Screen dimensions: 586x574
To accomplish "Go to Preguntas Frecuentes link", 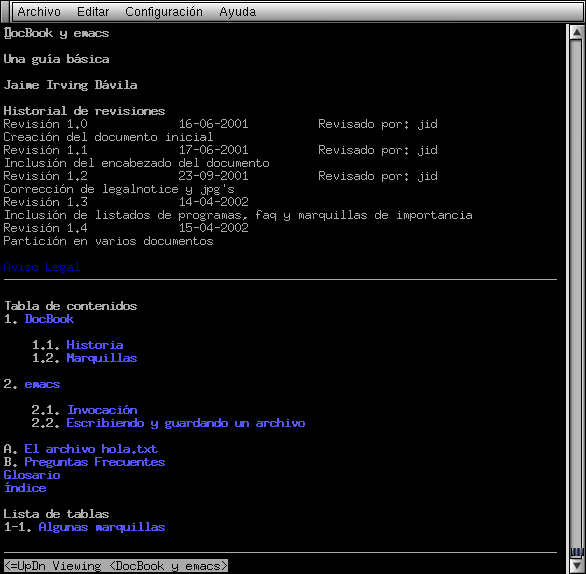I will (x=95, y=462).
